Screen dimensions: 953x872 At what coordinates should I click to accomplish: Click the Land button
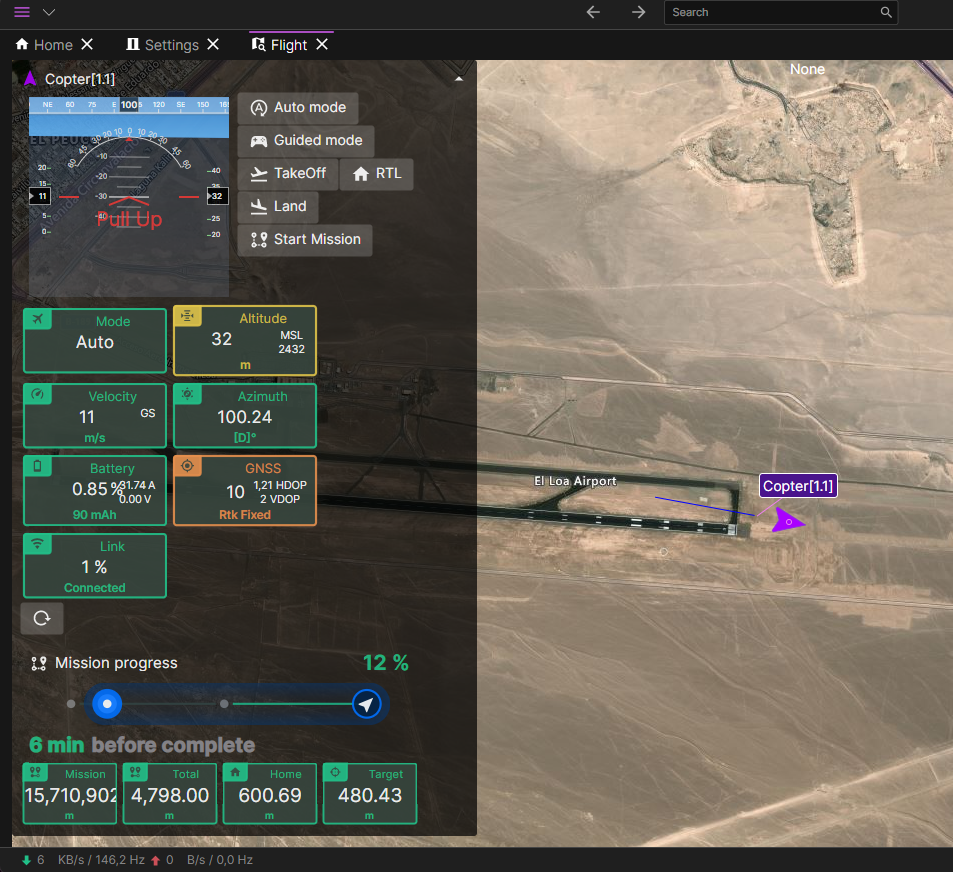point(278,207)
